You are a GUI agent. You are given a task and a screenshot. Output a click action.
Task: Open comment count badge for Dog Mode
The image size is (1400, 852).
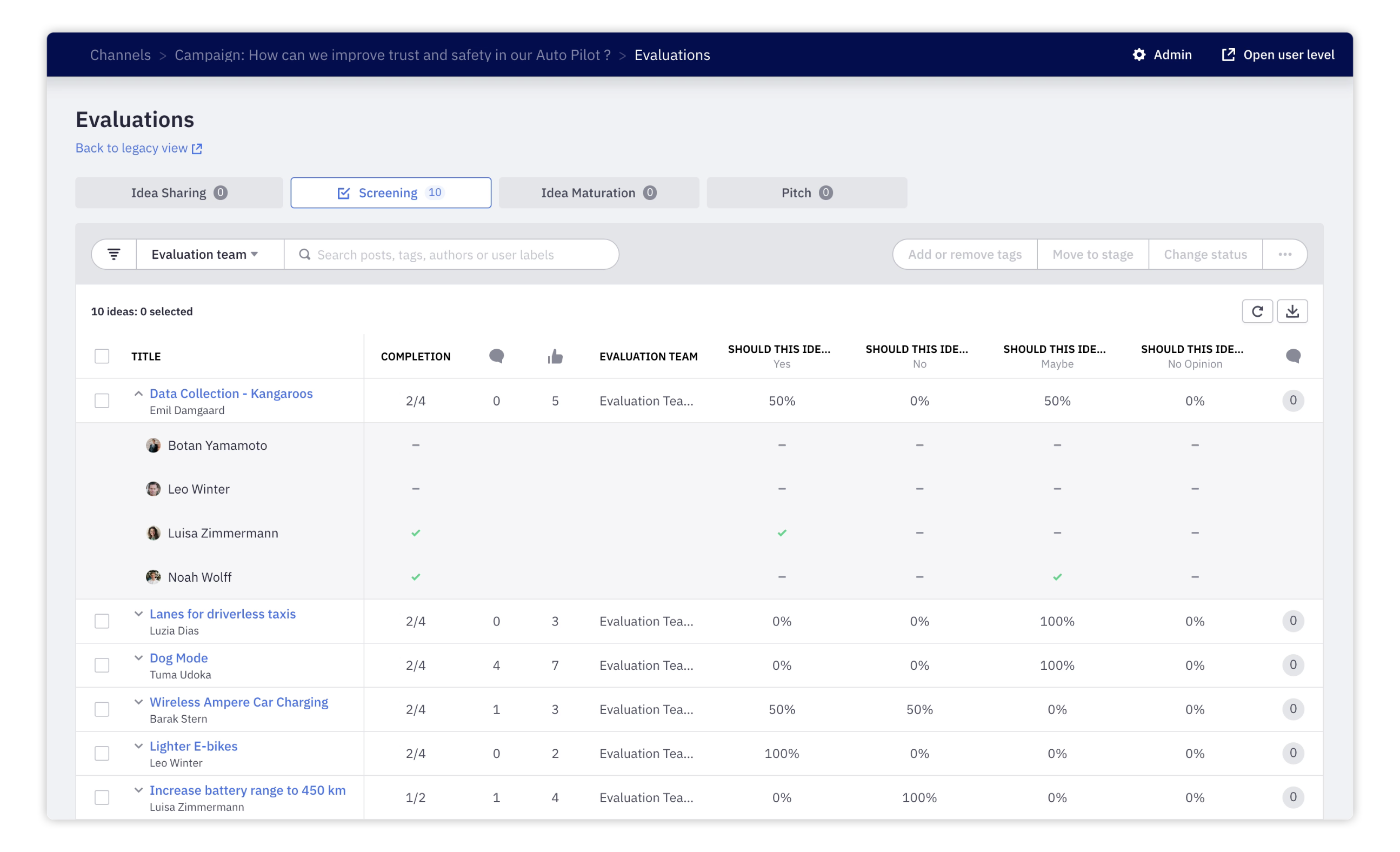[x=1292, y=665]
